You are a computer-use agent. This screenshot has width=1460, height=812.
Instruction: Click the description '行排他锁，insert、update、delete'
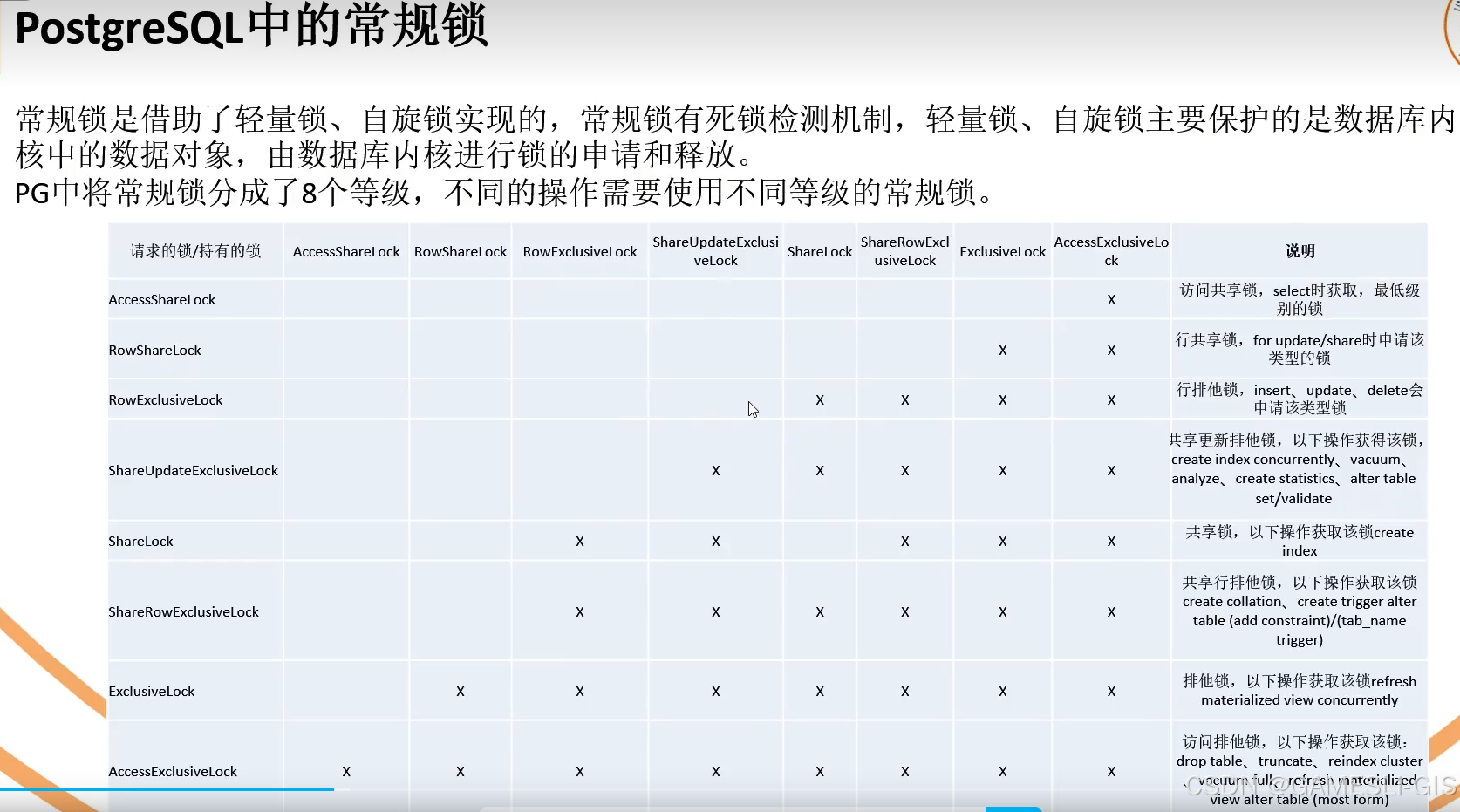(1300, 399)
